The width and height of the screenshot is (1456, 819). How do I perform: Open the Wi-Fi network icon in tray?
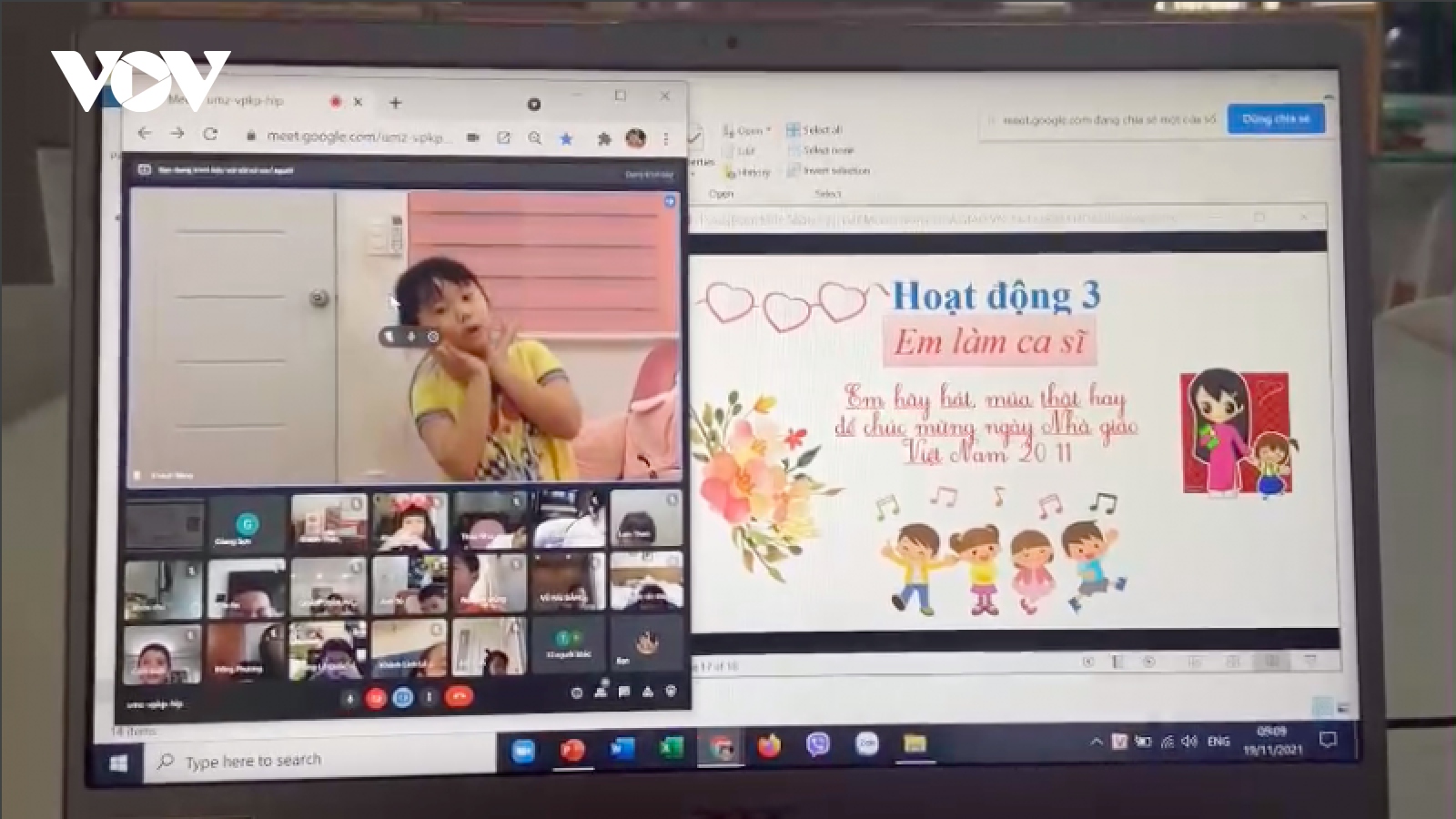[x=1167, y=742]
